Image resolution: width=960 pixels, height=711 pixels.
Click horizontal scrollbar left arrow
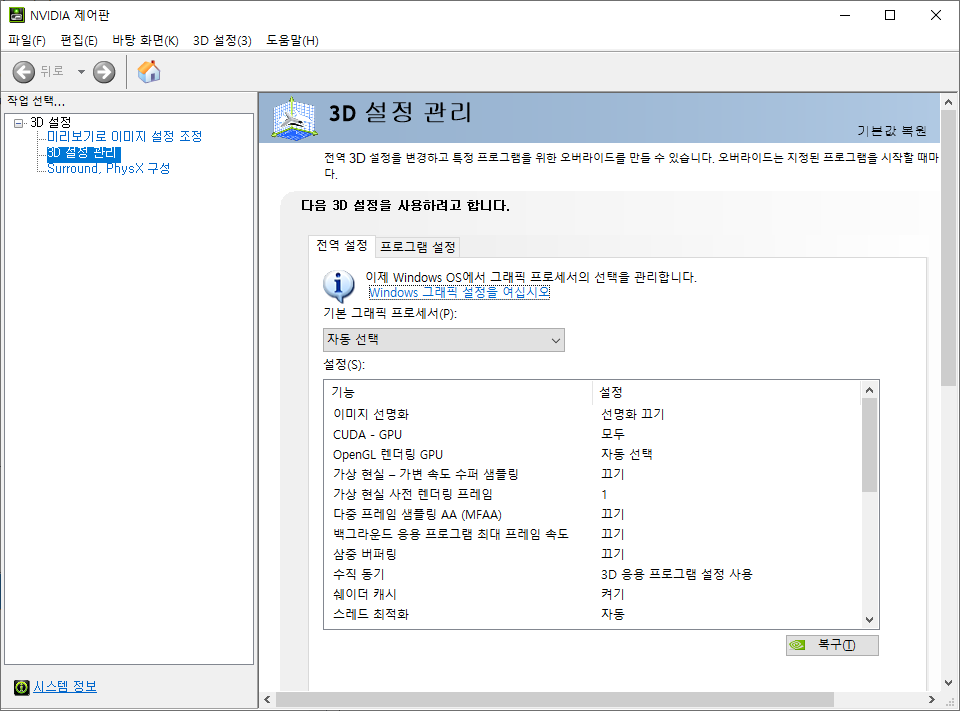267,699
